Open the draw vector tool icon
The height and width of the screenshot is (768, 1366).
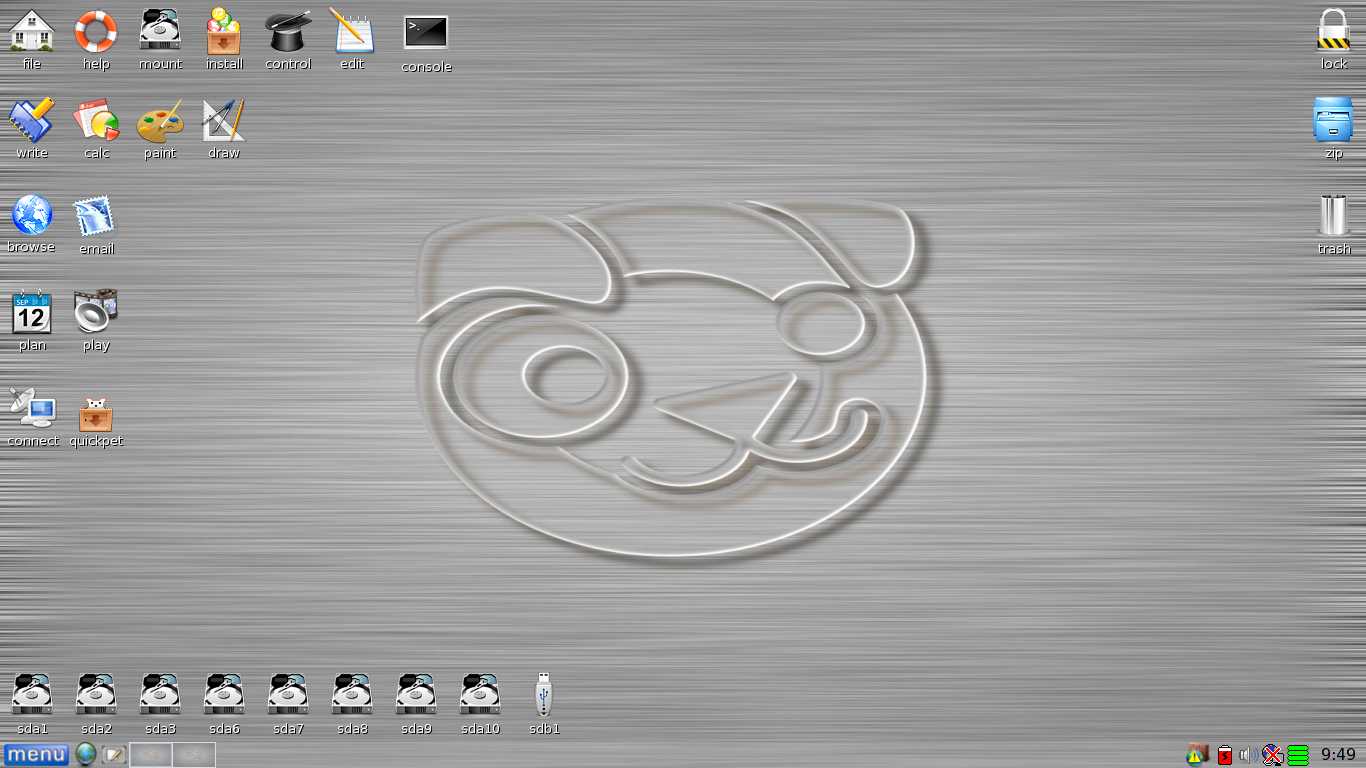point(224,120)
